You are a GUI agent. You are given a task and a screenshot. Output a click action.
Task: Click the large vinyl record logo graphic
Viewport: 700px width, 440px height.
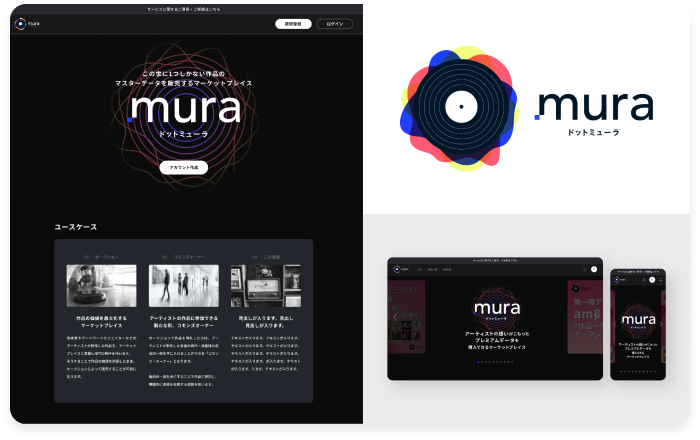click(x=459, y=106)
